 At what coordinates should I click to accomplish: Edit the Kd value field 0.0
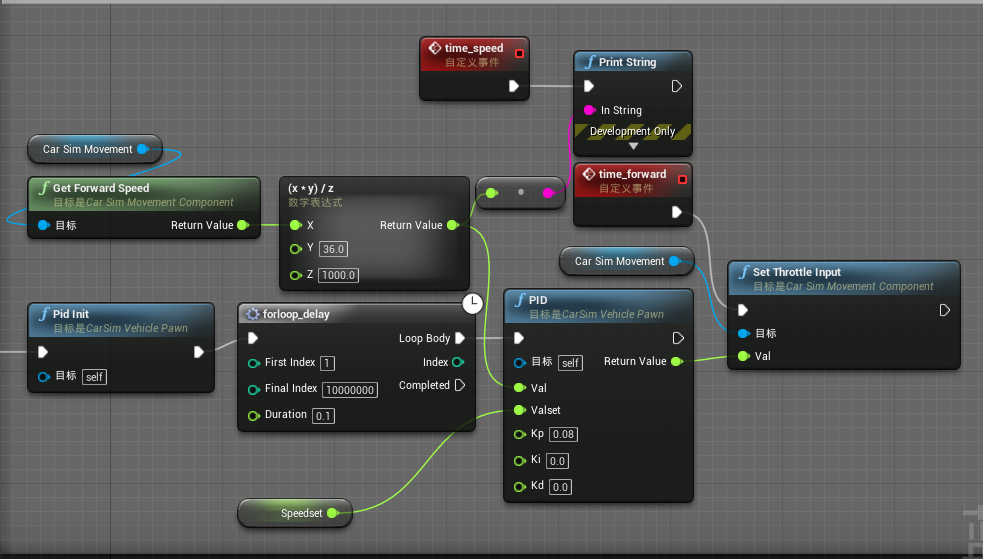tap(560, 487)
